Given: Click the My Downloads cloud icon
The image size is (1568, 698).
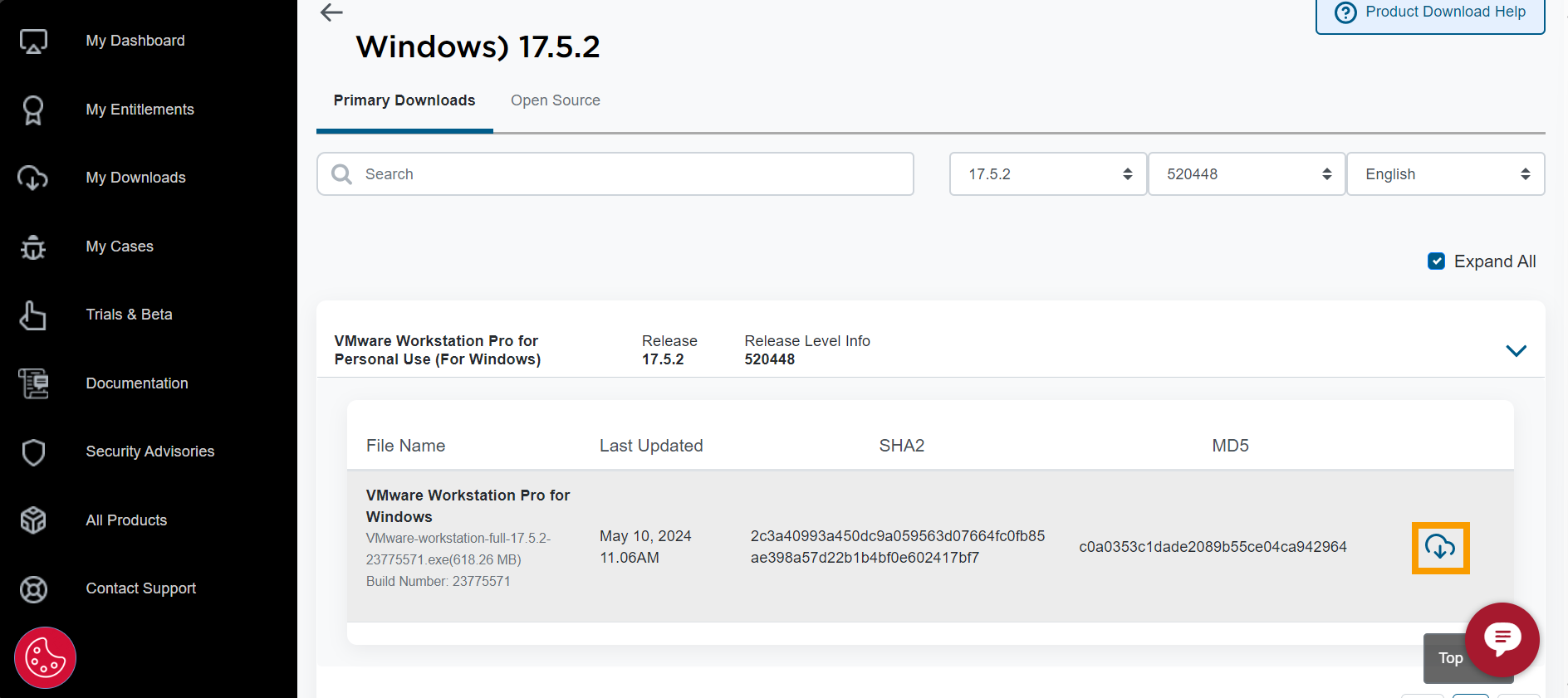Looking at the screenshot, I should click(x=33, y=178).
